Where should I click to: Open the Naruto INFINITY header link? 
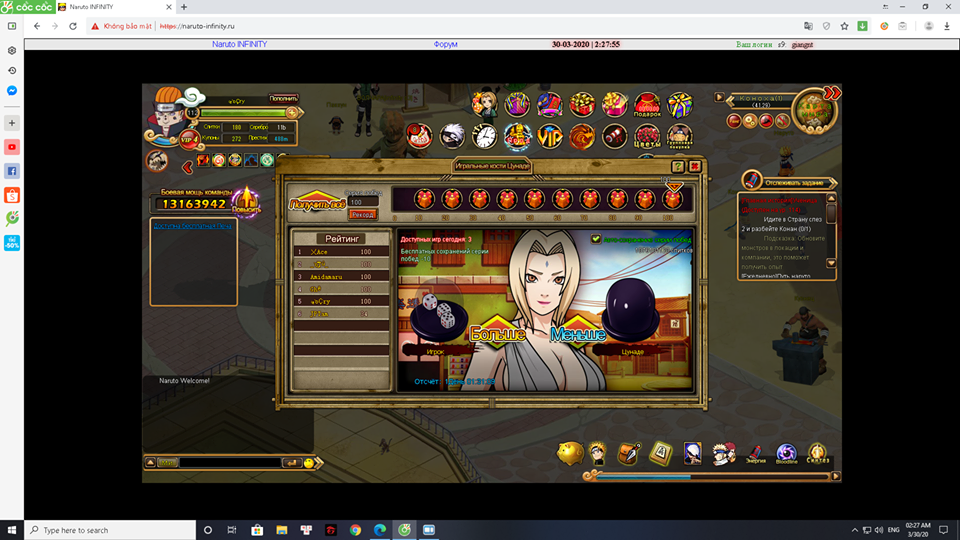click(239, 44)
